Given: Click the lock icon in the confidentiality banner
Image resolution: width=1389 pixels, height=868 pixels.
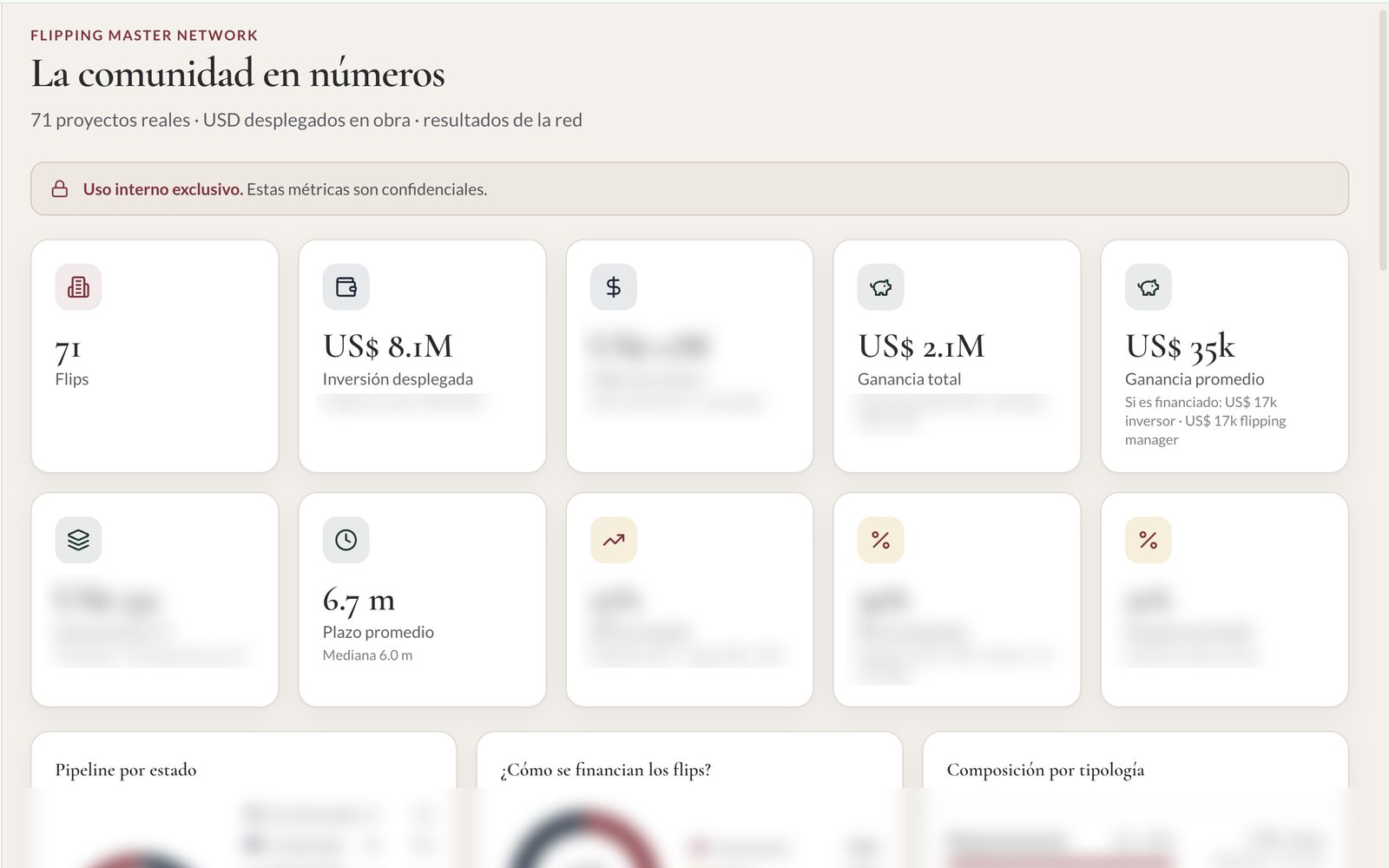Looking at the screenshot, I should (x=60, y=189).
